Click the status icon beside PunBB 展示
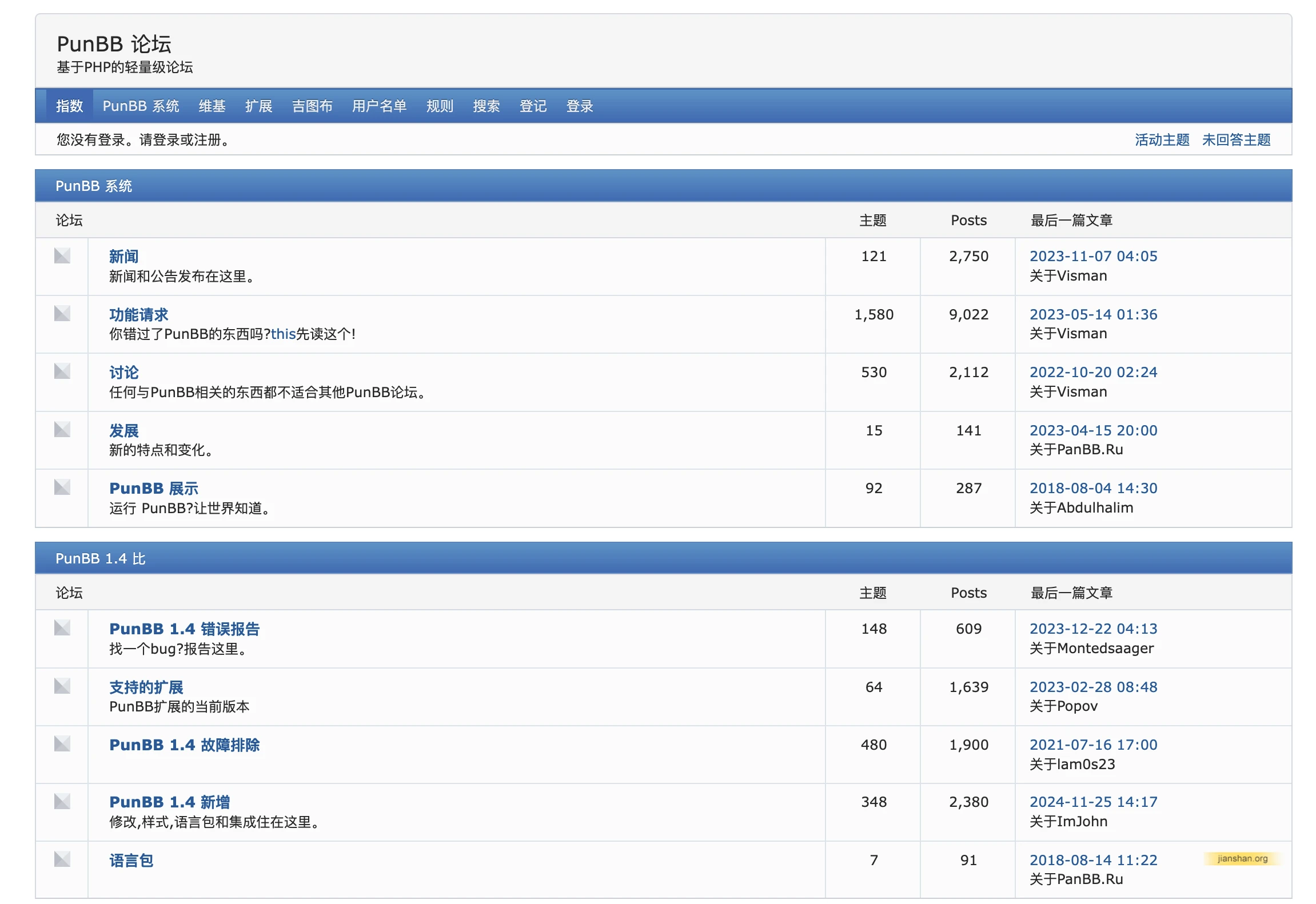Image resolution: width=1316 pixels, height=904 pixels. click(x=62, y=487)
